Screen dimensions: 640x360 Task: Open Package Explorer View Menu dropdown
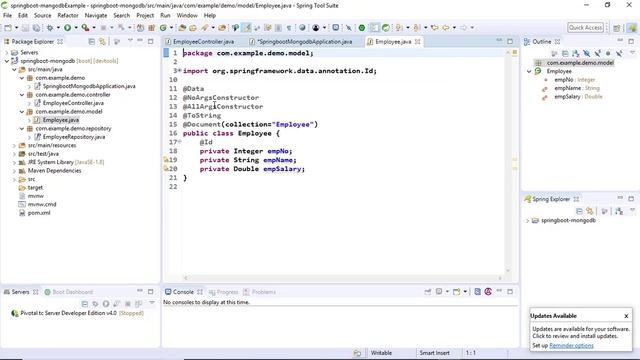pyautogui.click(x=130, y=41)
